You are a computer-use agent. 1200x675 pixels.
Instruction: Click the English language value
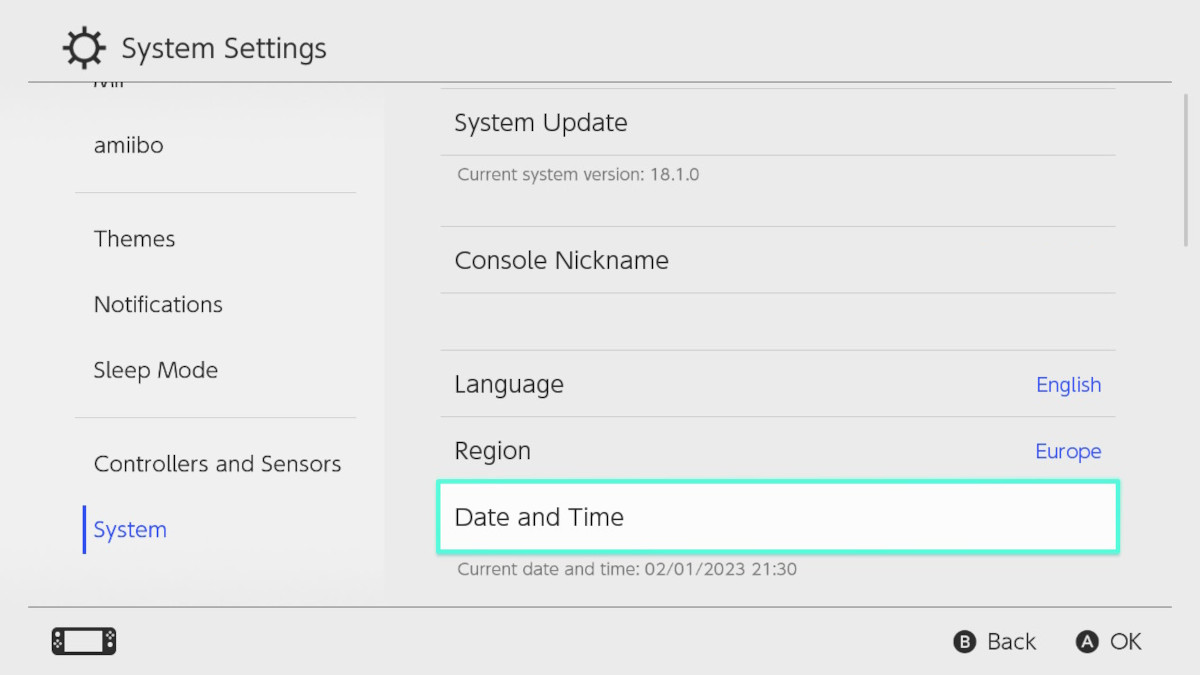coord(1068,385)
